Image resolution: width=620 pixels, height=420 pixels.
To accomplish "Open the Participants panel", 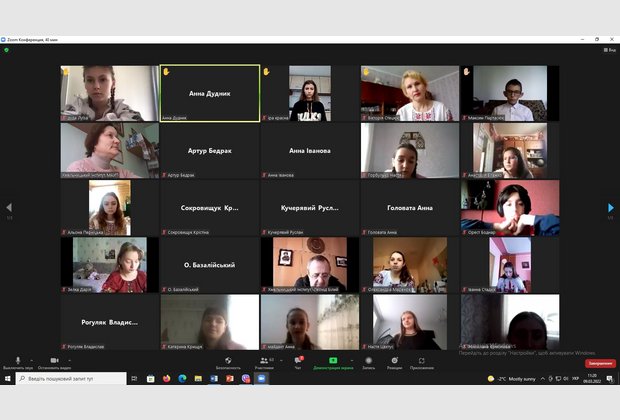I will (264, 363).
